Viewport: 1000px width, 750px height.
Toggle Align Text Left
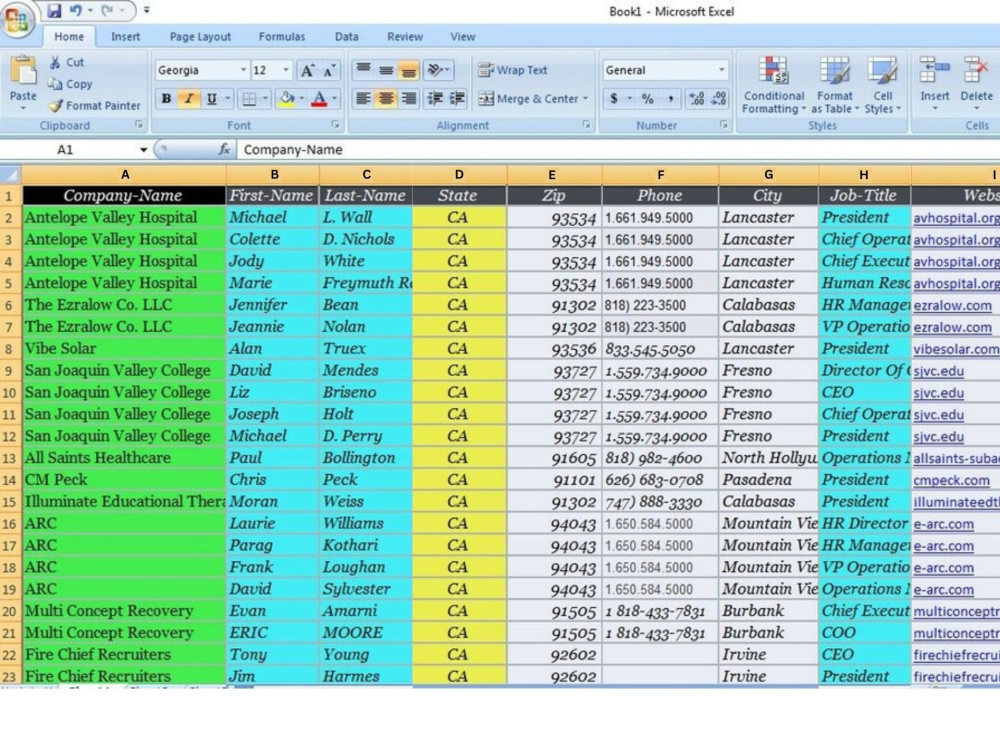click(364, 98)
